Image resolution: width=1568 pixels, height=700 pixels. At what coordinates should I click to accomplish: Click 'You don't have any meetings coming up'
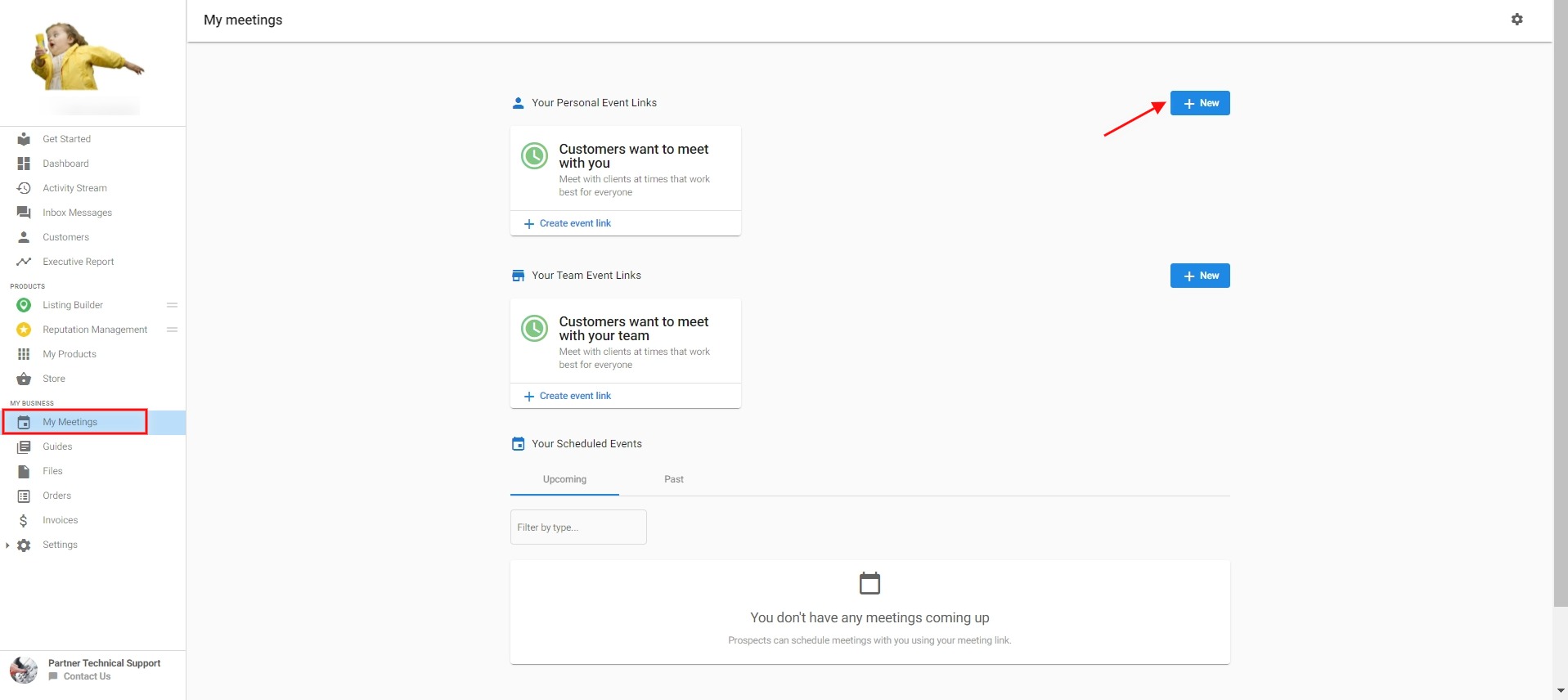point(869,617)
